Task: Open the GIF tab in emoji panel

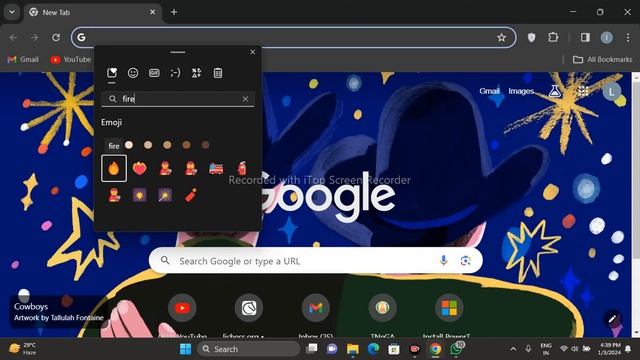Action: point(154,73)
